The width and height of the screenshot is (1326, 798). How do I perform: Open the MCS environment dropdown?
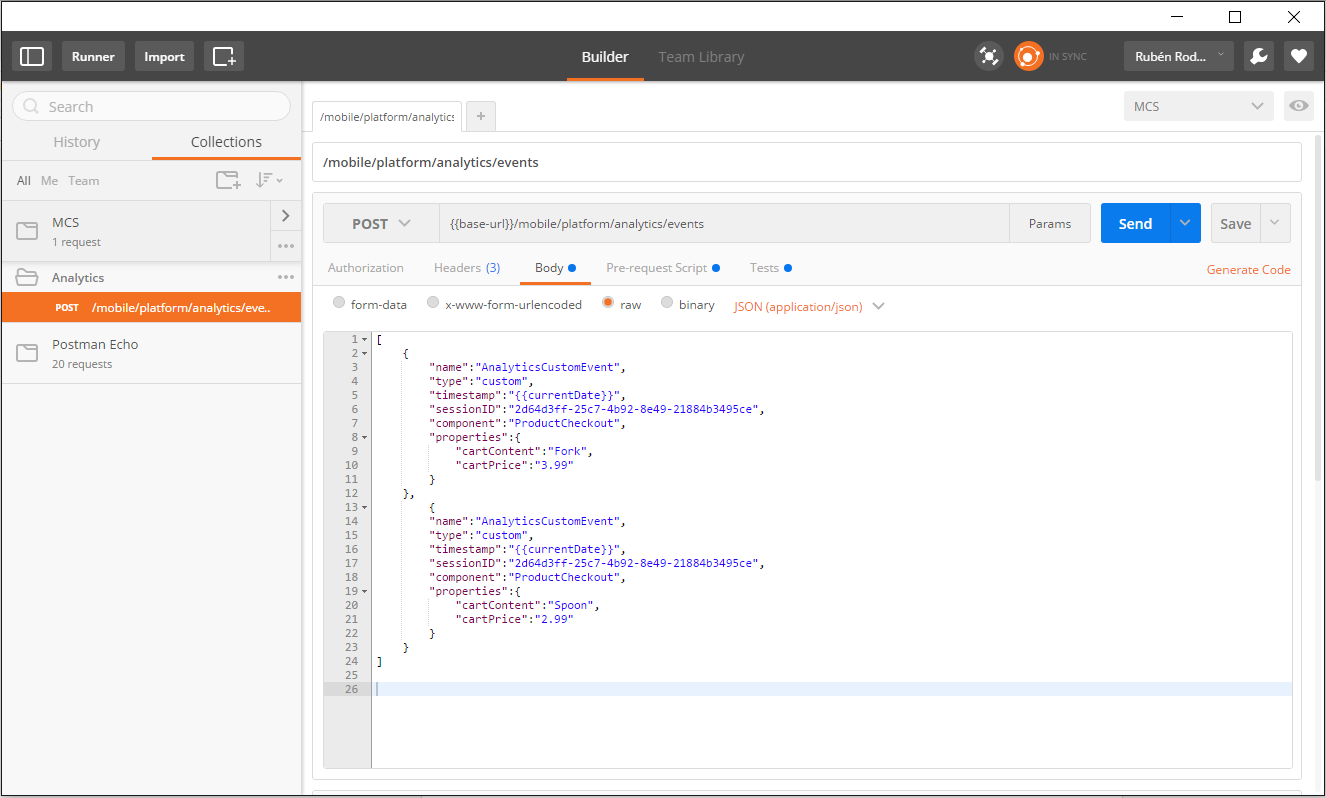(1199, 106)
